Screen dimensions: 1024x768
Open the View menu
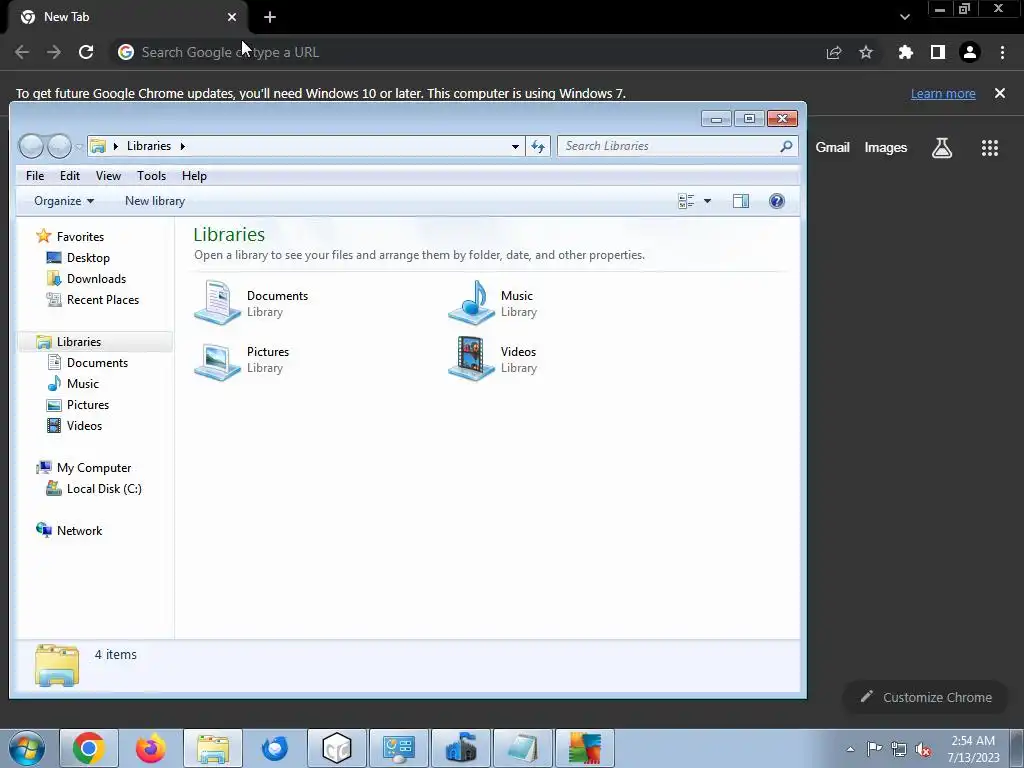click(108, 176)
